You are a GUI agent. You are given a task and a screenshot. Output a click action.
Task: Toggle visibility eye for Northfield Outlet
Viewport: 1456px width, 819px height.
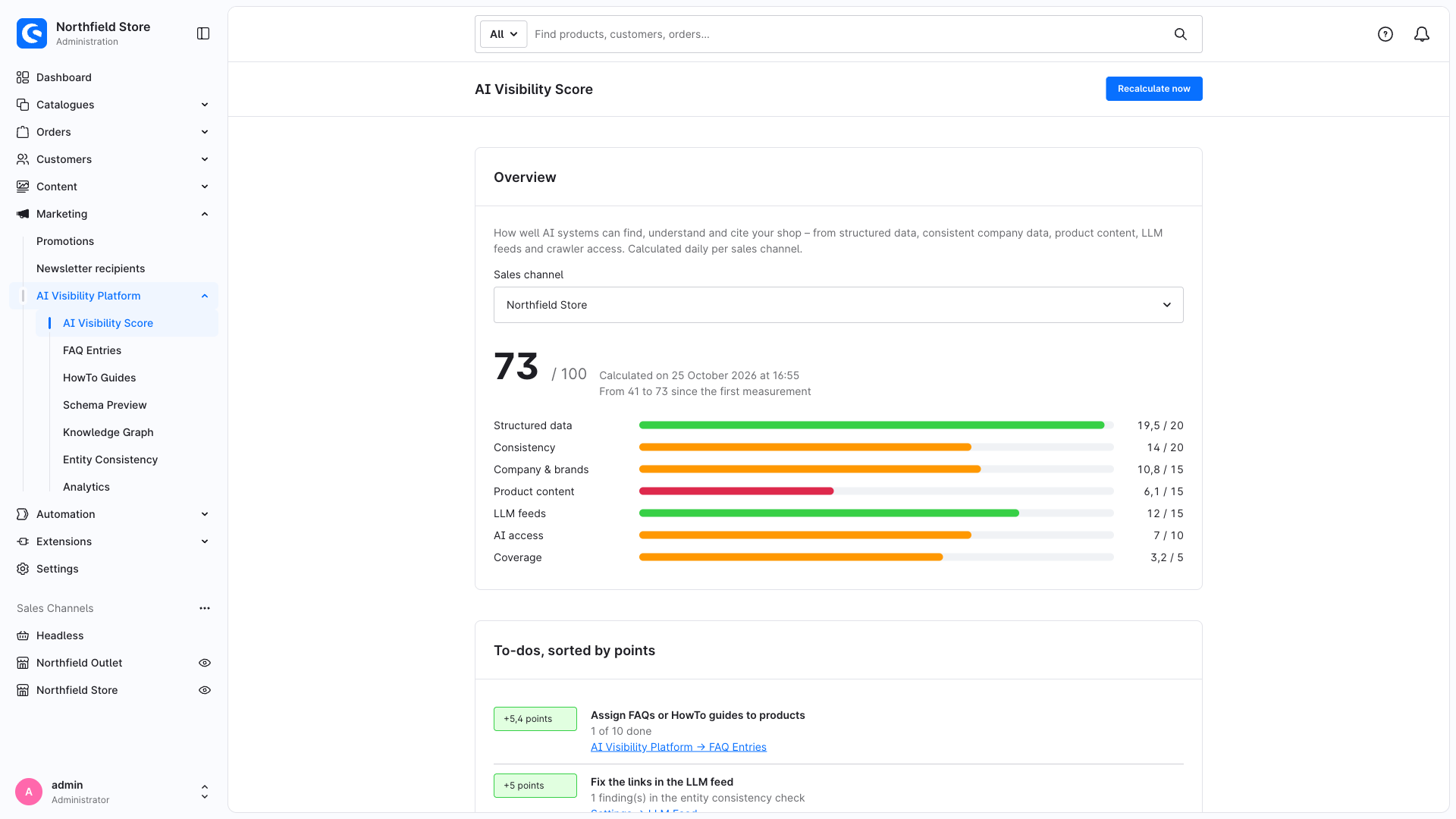pyautogui.click(x=205, y=663)
